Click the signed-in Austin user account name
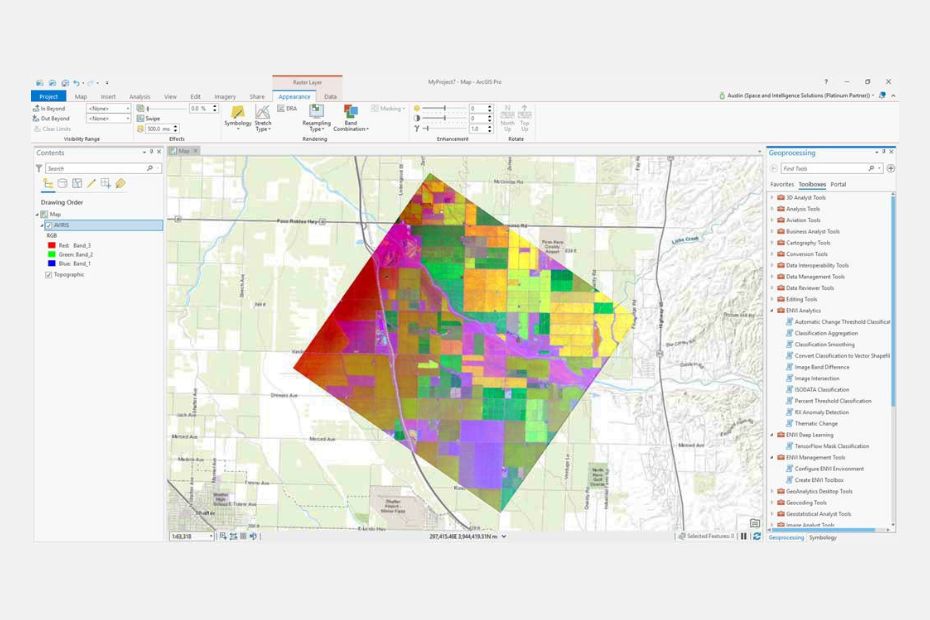This screenshot has width=930, height=620. (799, 96)
